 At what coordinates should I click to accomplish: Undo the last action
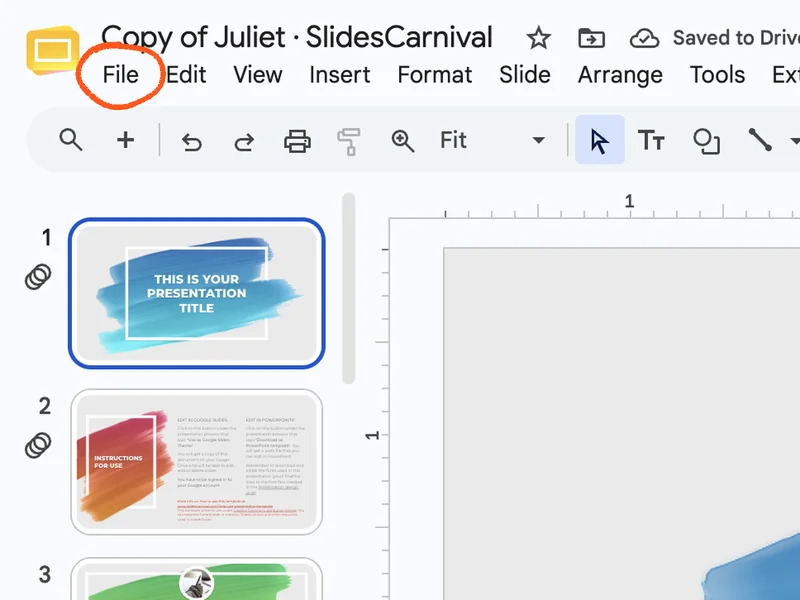192,141
